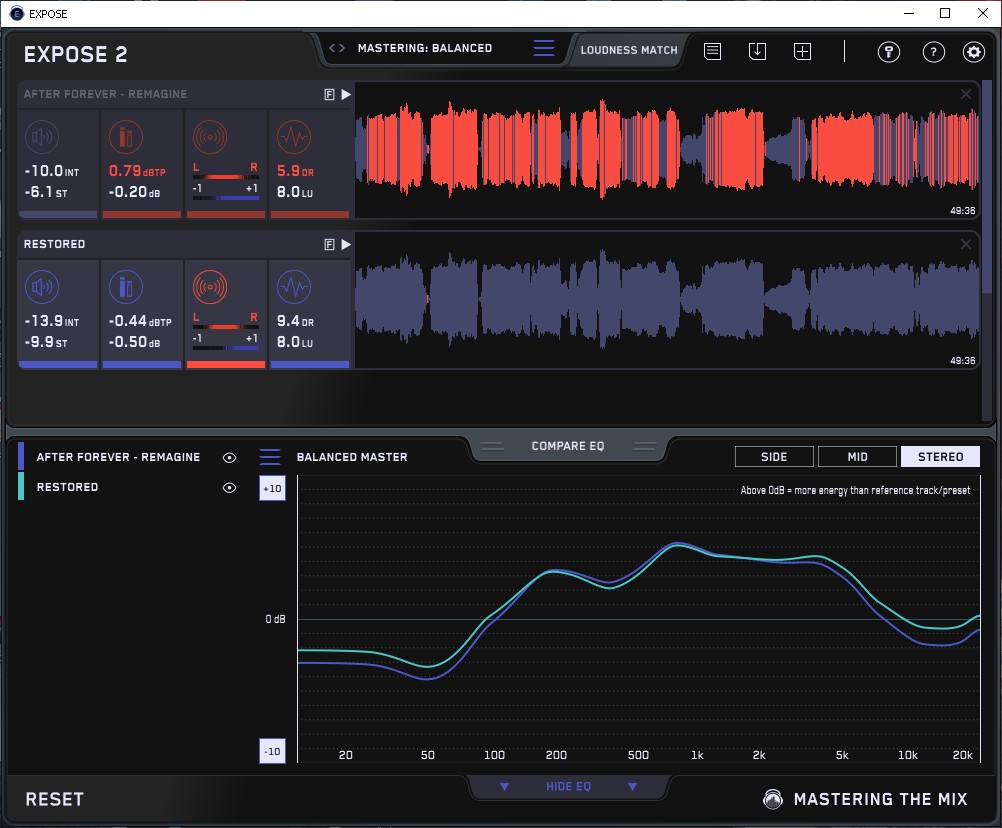Click the help question mark icon
1002x828 pixels.
pos(933,52)
